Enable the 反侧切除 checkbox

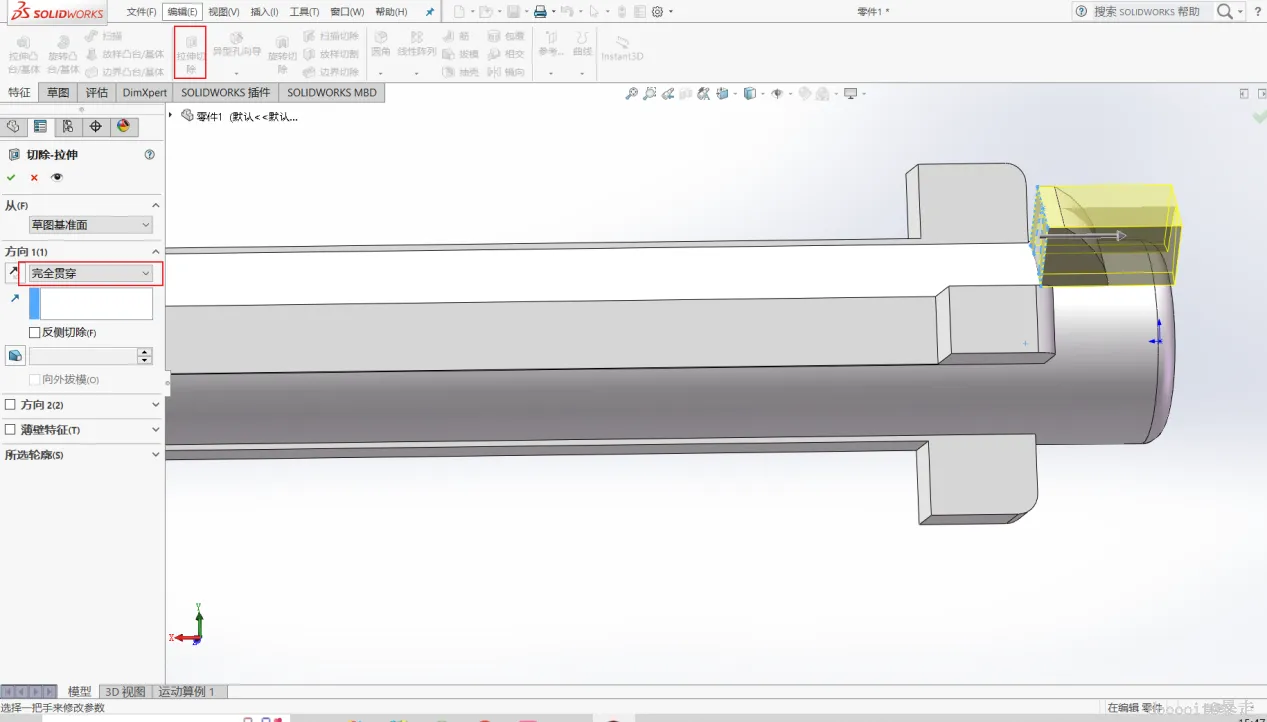point(35,332)
